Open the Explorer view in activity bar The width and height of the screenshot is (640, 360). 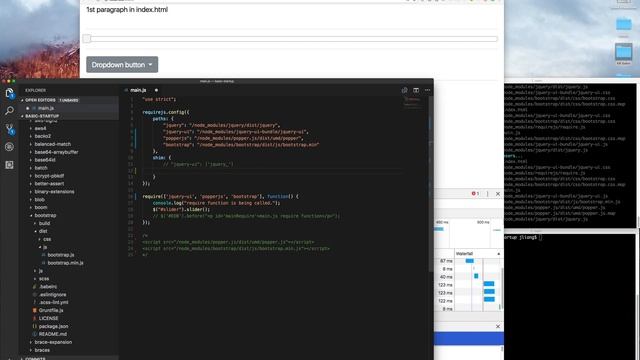9,93
